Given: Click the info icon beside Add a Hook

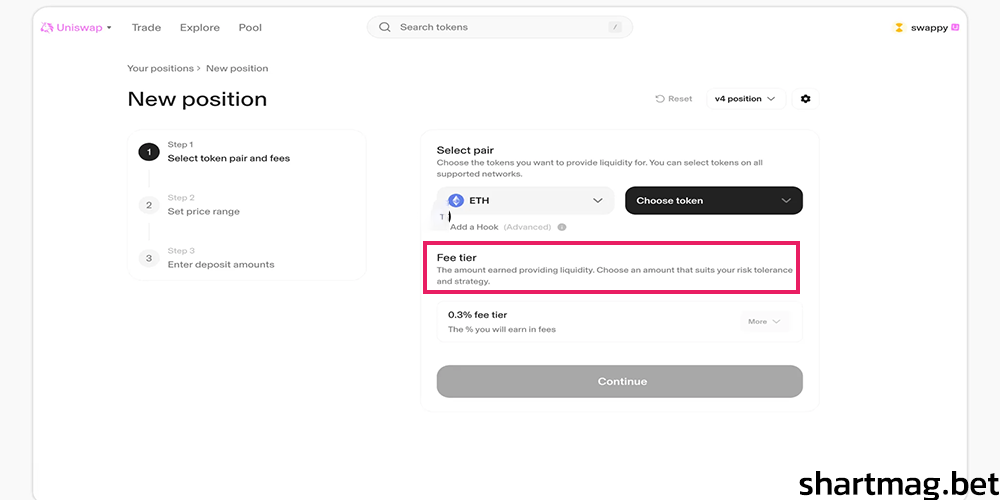Looking at the screenshot, I should click(562, 227).
